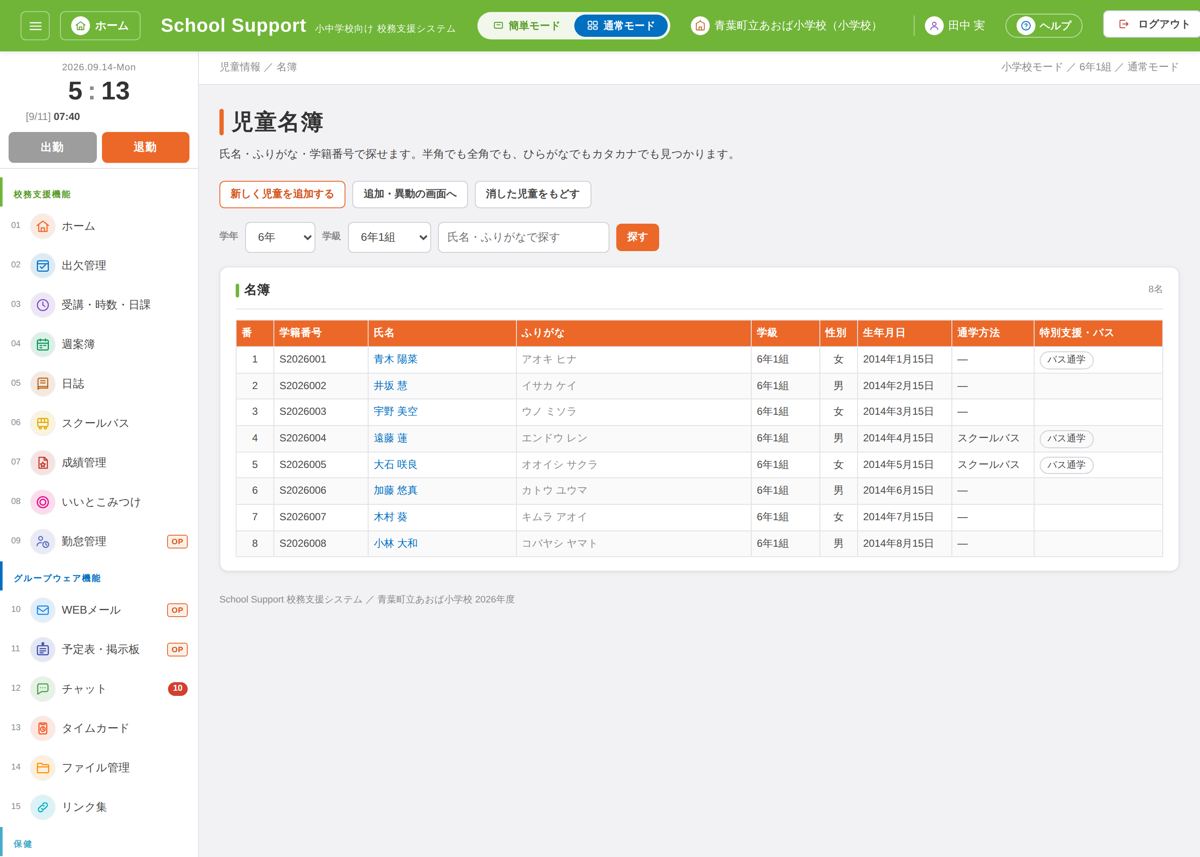Click the orange 探す search button
Viewport: 1200px width, 857px height.
coord(637,237)
